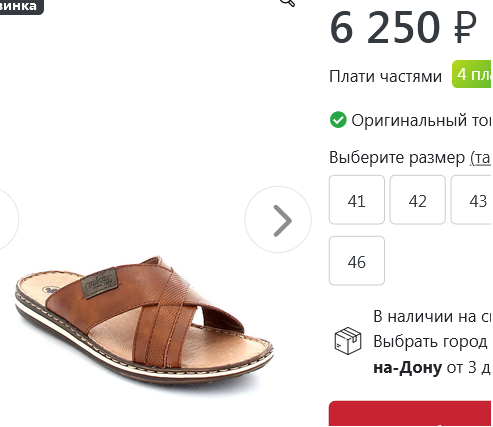Select shoe size 41
Viewport: 493px width, 427px height.
(x=357, y=200)
